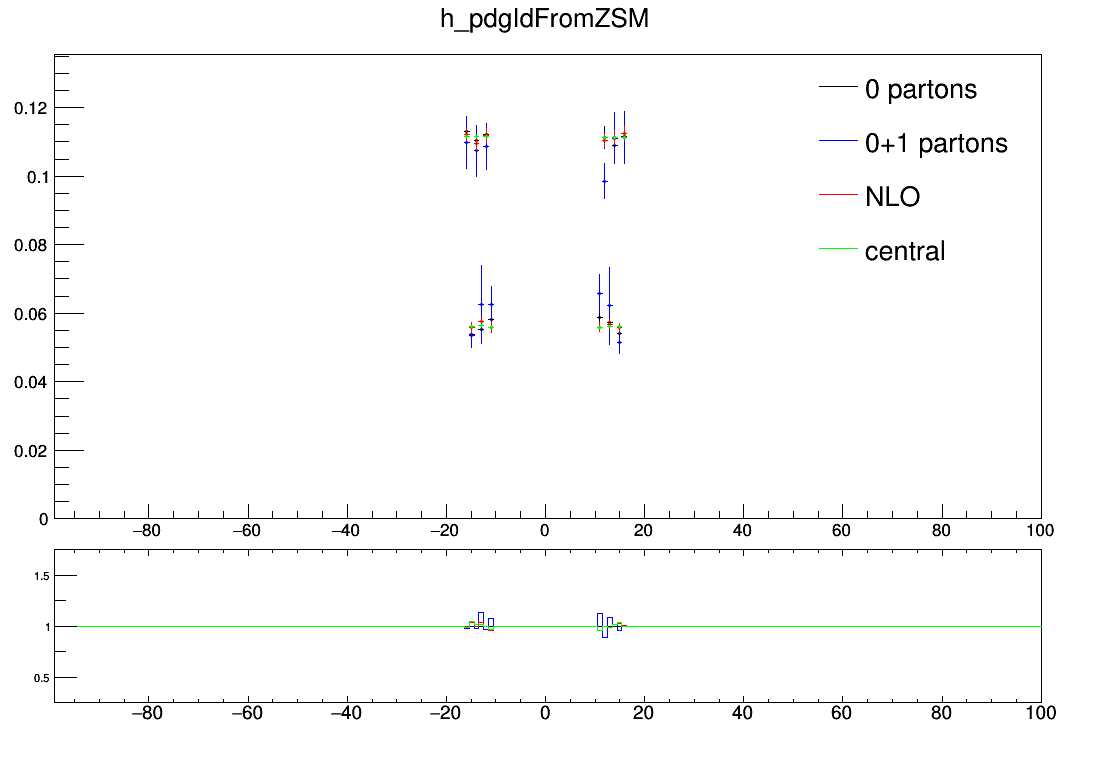Select the 0.02 y-axis label on the upper plot
Image resolution: width=1096 pixels, height=772 pixels.
(x=31, y=451)
